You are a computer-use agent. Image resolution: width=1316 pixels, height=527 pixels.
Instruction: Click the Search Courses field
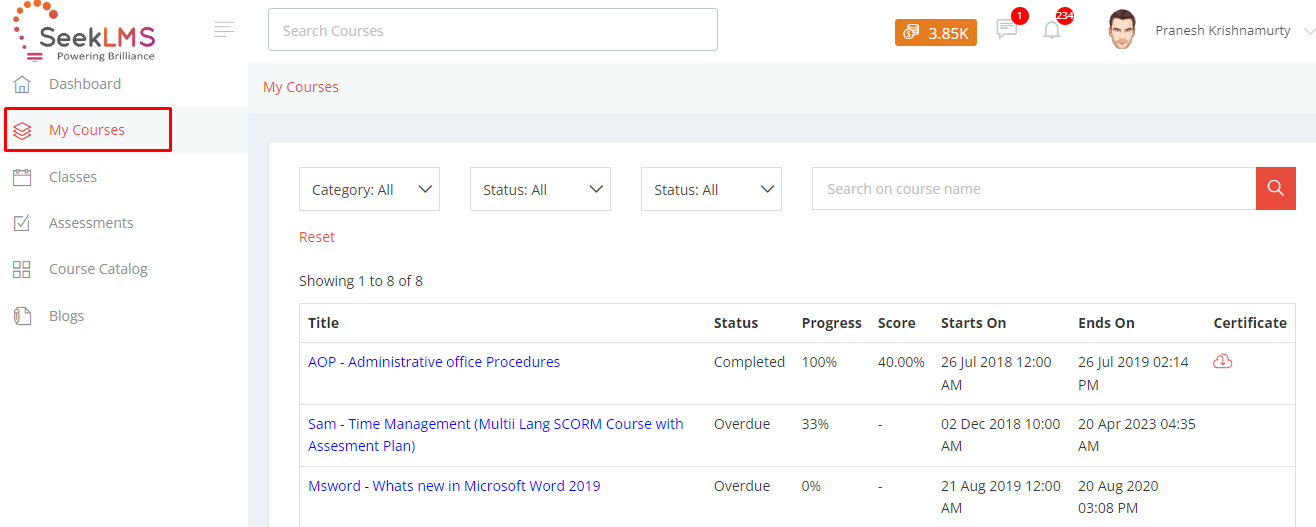[493, 30]
